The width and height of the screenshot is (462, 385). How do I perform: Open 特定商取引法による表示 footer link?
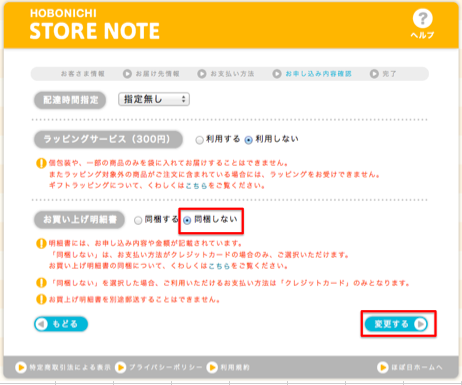[70, 368]
